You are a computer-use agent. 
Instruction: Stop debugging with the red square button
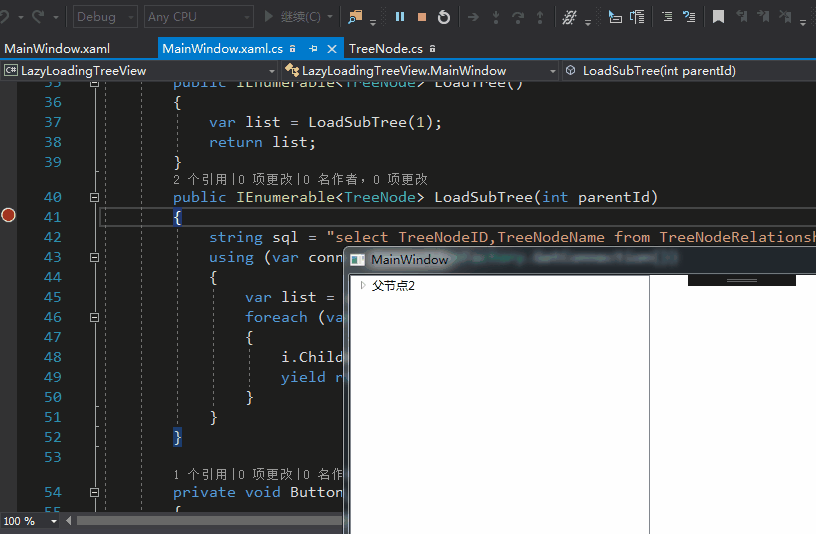coord(422,17)
